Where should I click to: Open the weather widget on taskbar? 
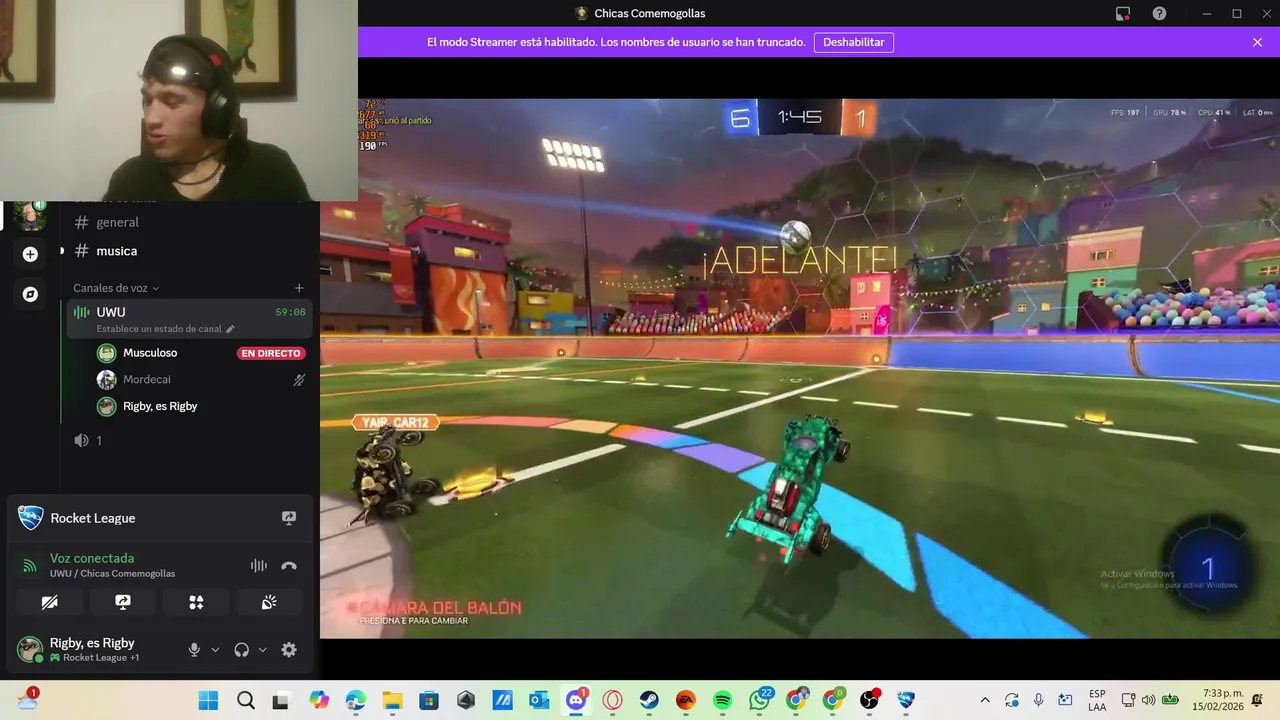point(27,700)
